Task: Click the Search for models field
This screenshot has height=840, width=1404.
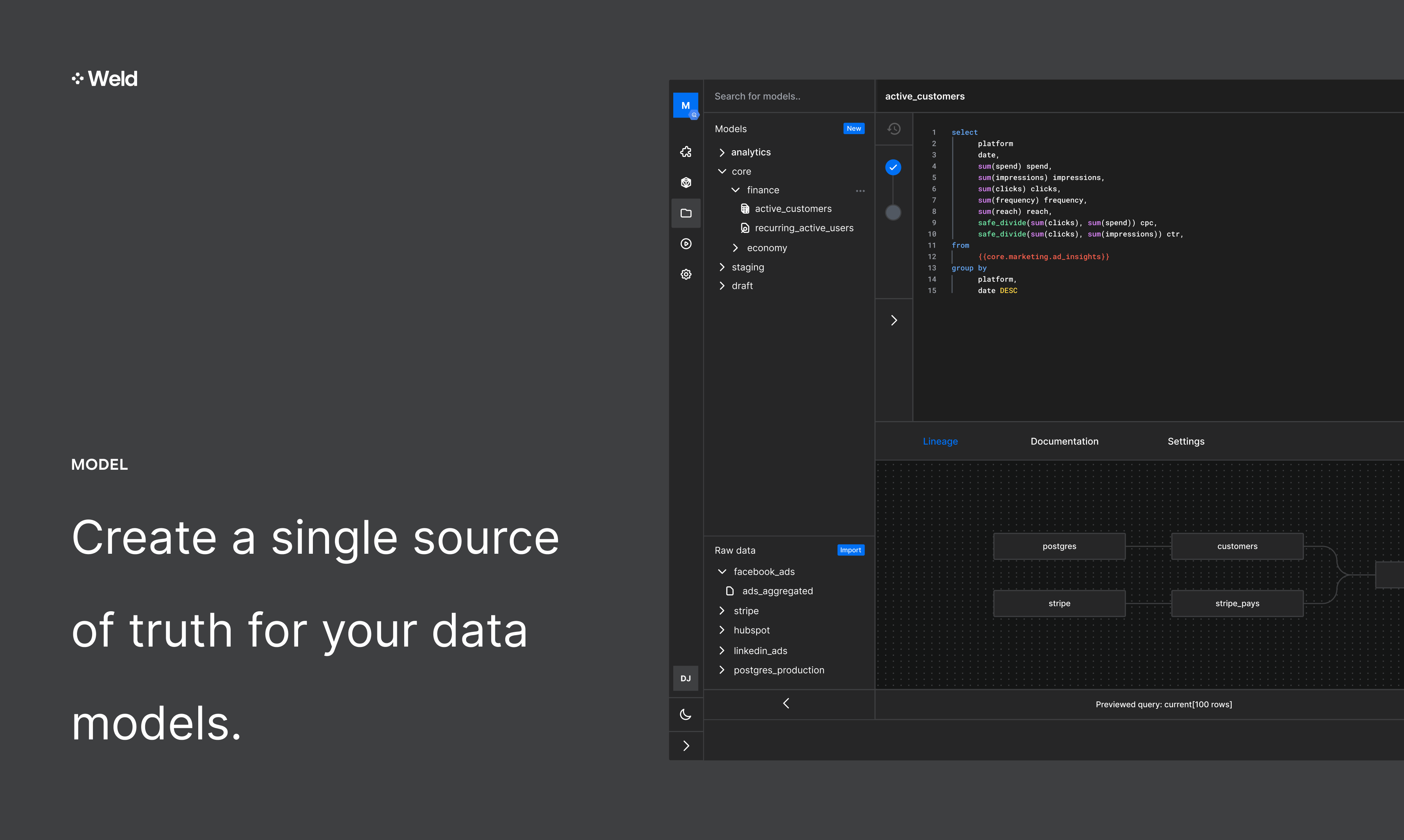Action: click(x=789, y=96)
